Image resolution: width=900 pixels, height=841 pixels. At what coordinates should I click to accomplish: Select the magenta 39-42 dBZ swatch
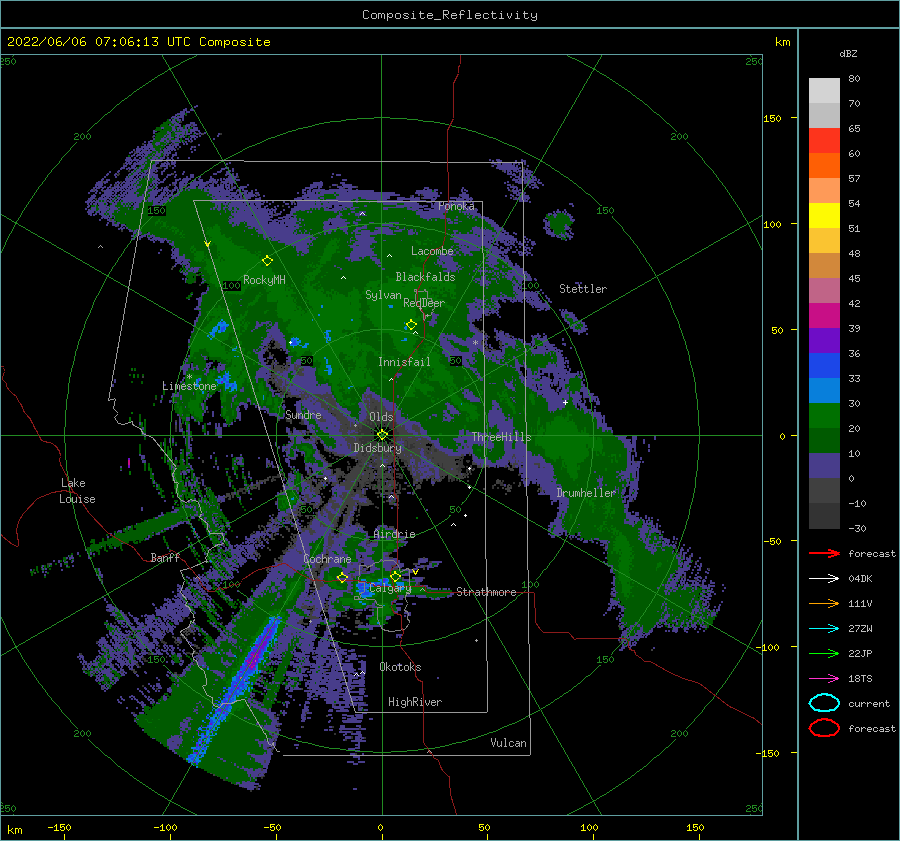[824, 315]
